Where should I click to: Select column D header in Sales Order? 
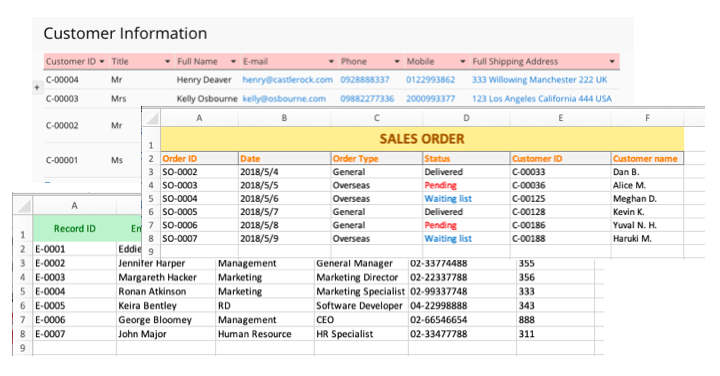[466, 118]
